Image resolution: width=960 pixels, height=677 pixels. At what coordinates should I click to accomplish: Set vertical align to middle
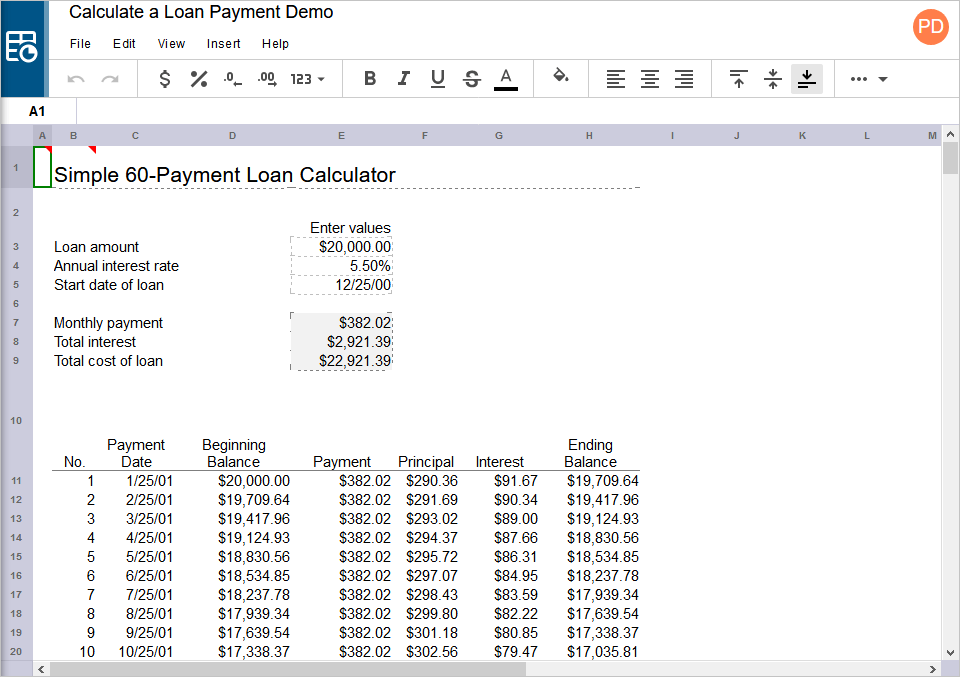tap(773, 79)
